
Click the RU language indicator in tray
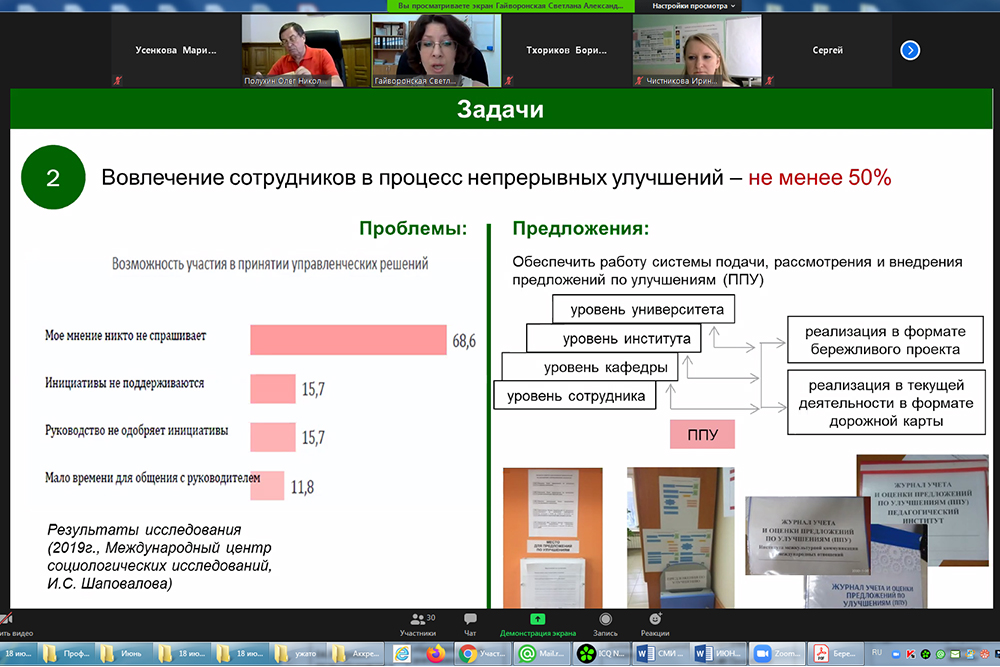click(x=877, y=651)
